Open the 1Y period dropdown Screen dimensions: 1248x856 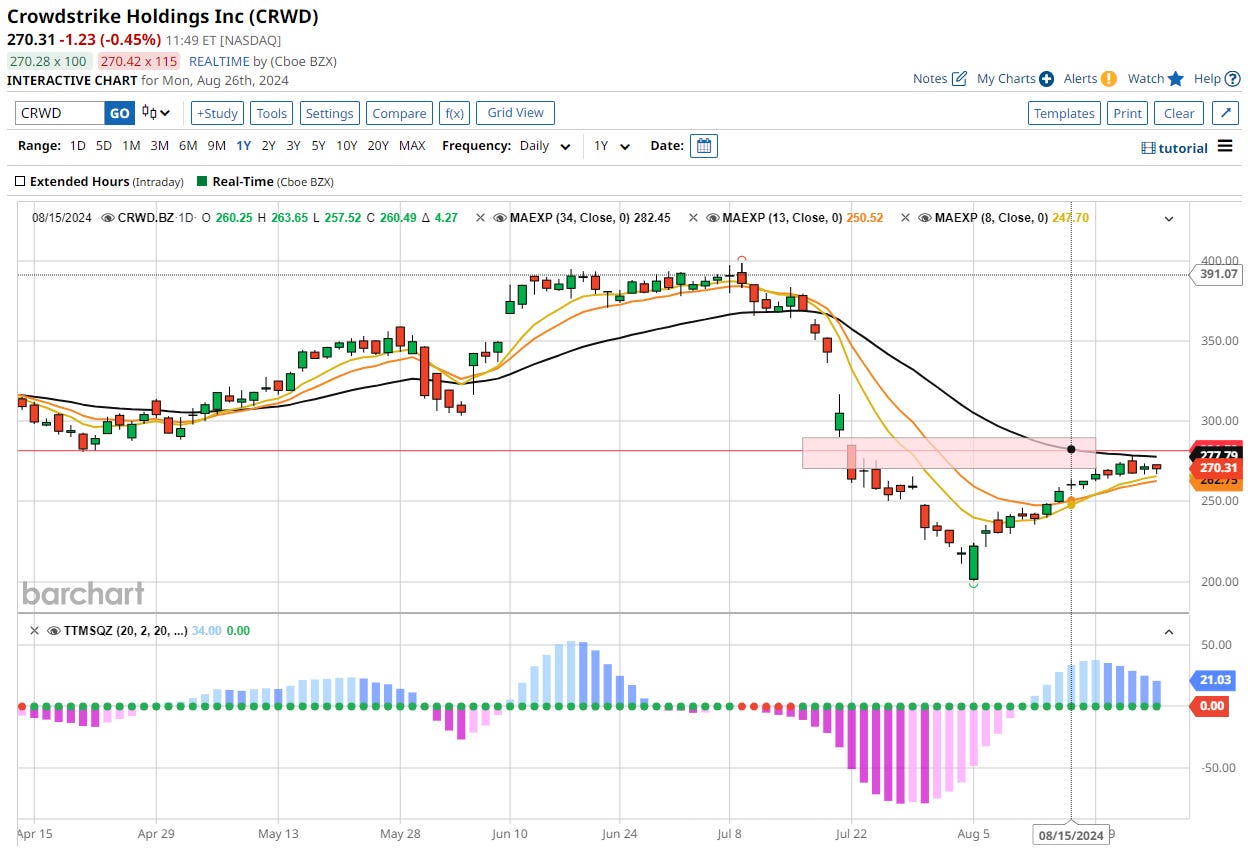(612, 146)
